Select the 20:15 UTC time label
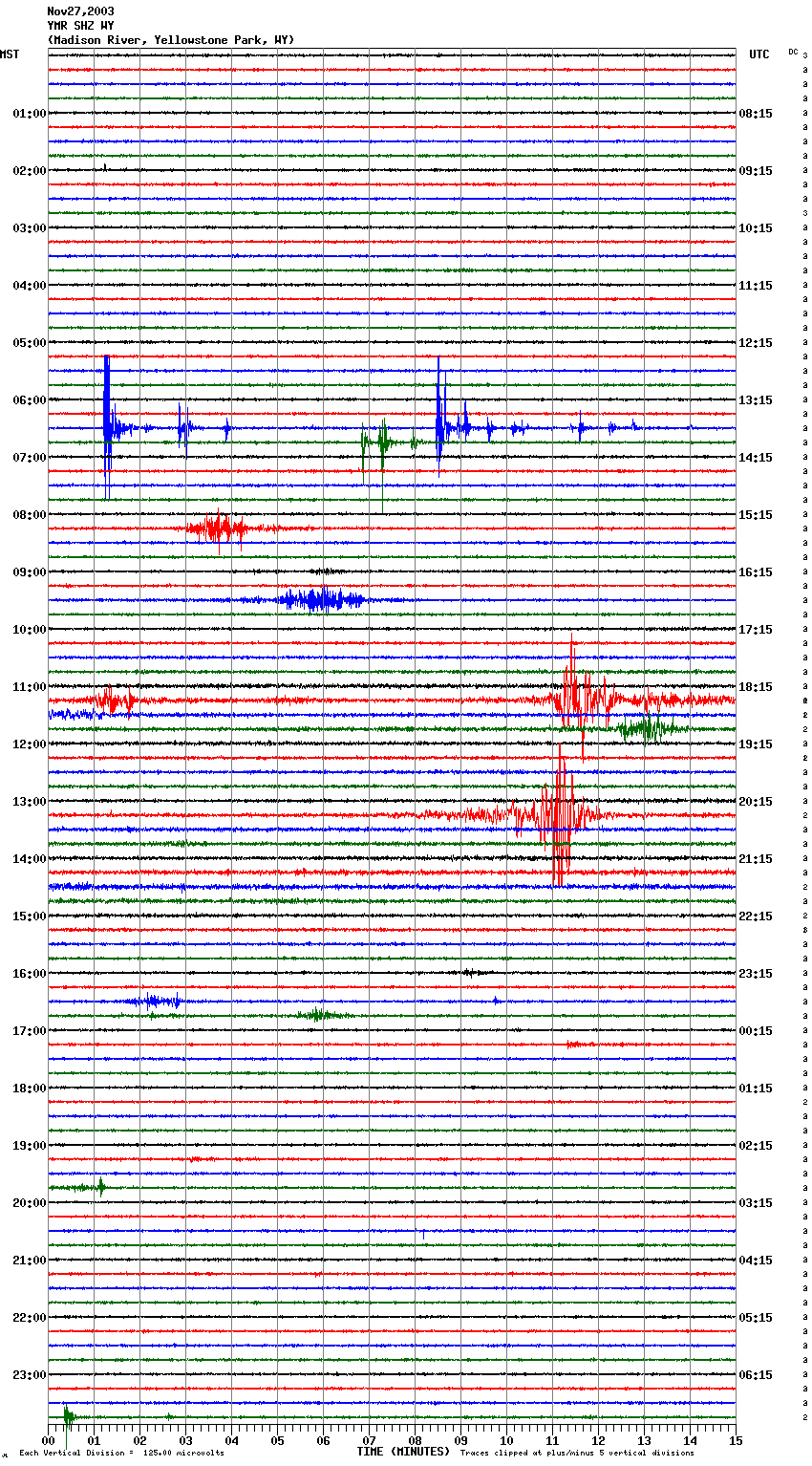 [x=756, y=802]
